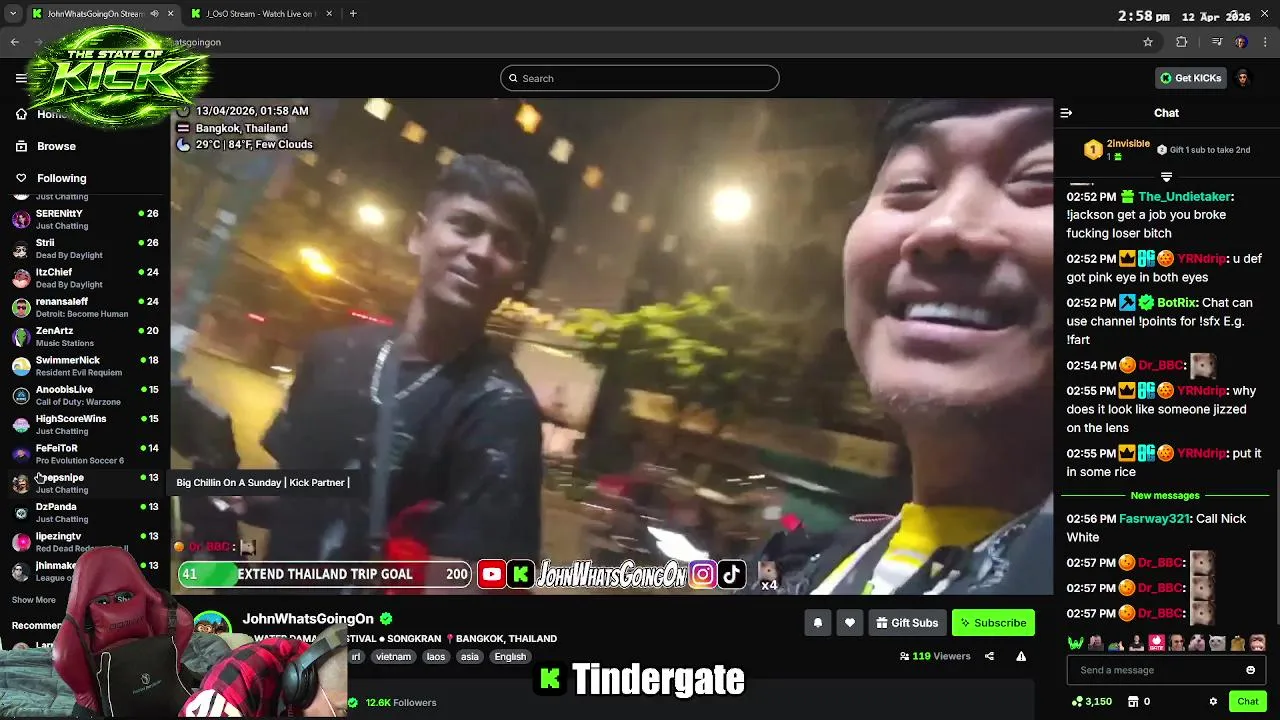Viewport: 1280px width, 720px height.
Task: Select the laos tag
Action: click(x=436, y=657)
